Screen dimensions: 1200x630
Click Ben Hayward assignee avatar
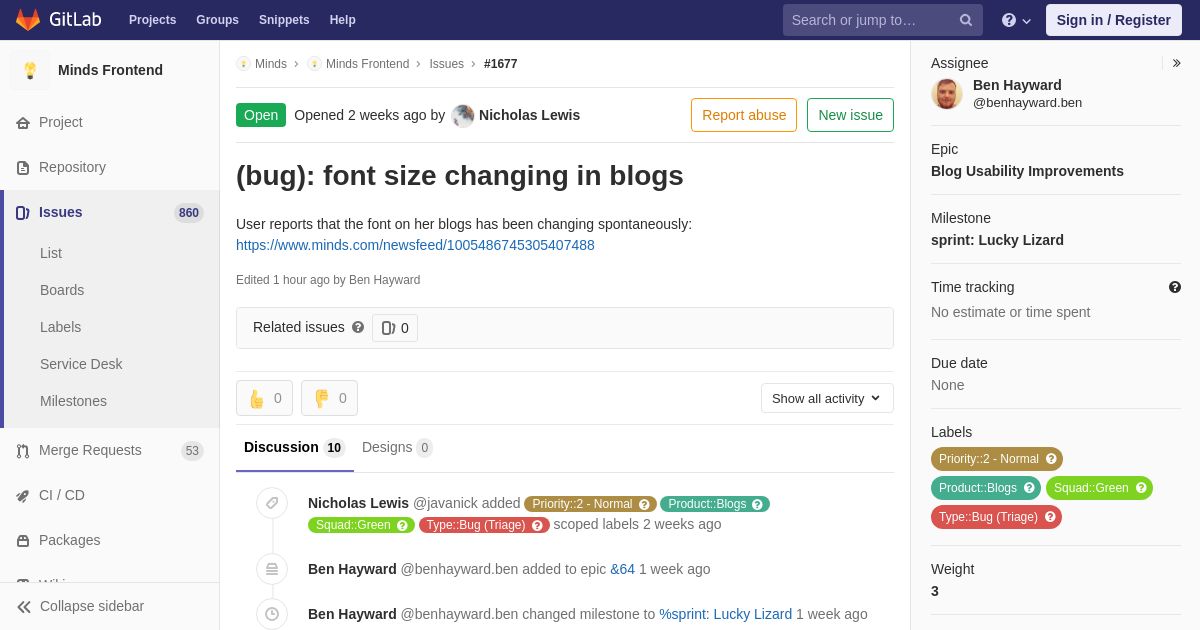pos(947,94)
